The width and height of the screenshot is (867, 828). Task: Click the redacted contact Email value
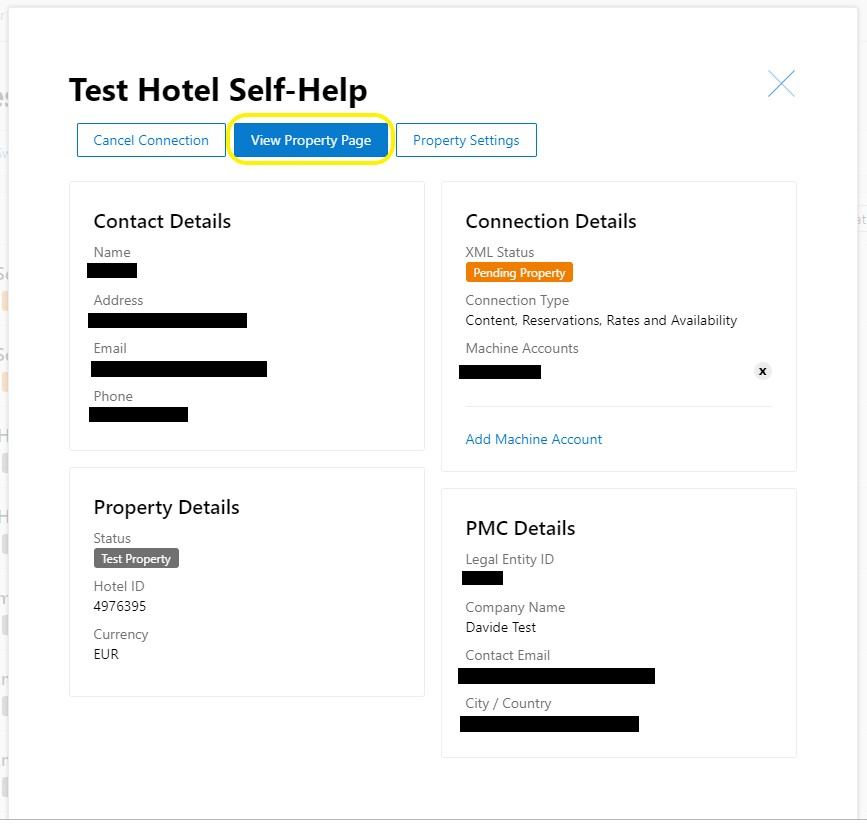click(x=179, y=369)
